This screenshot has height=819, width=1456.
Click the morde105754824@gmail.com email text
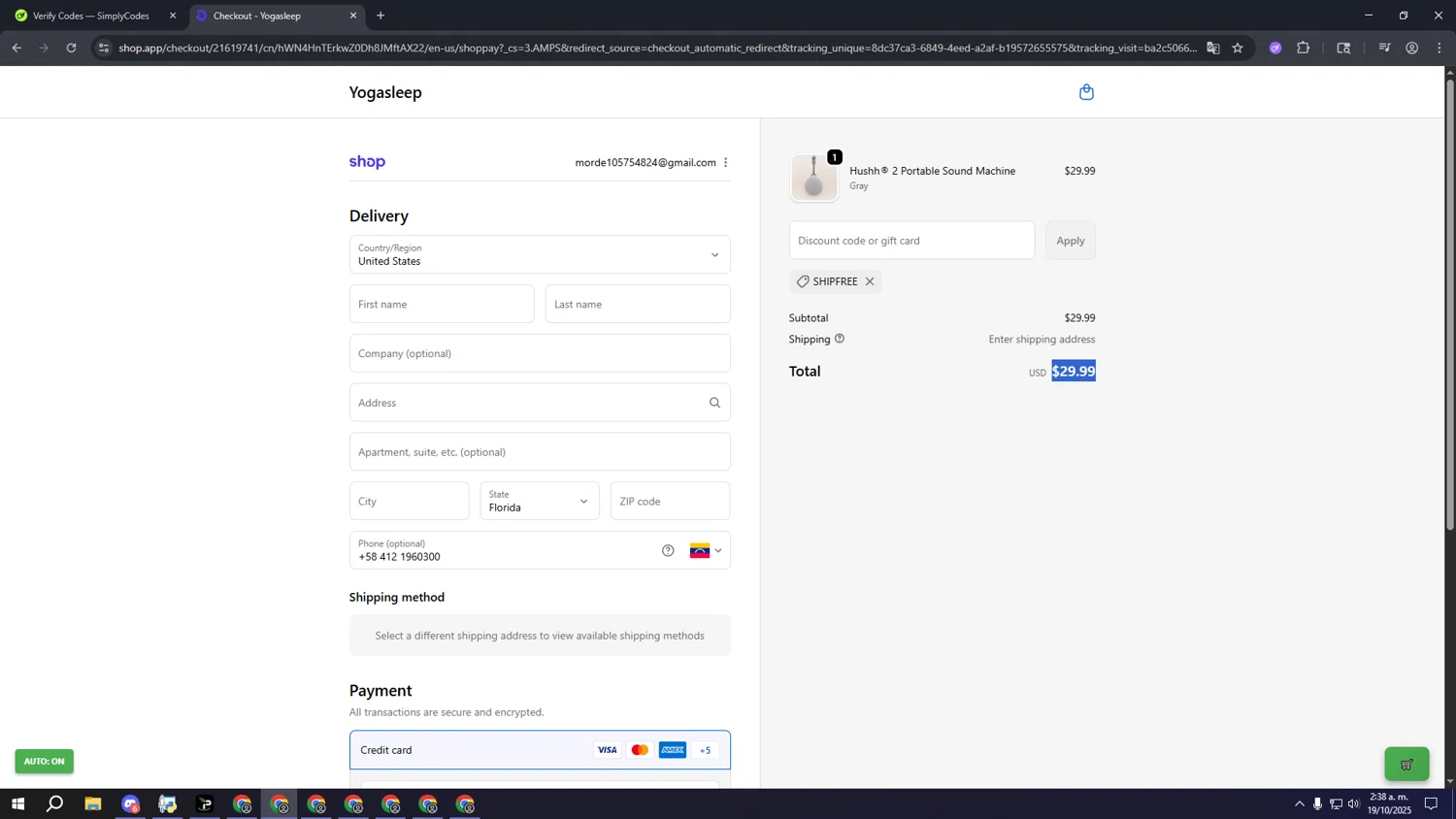[x=645, y=163]
